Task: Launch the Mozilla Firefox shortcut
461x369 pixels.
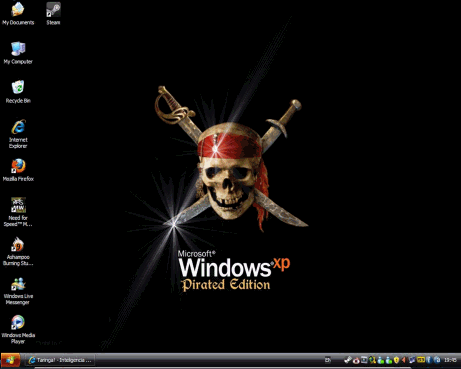Action: click(x=18, y=170)
